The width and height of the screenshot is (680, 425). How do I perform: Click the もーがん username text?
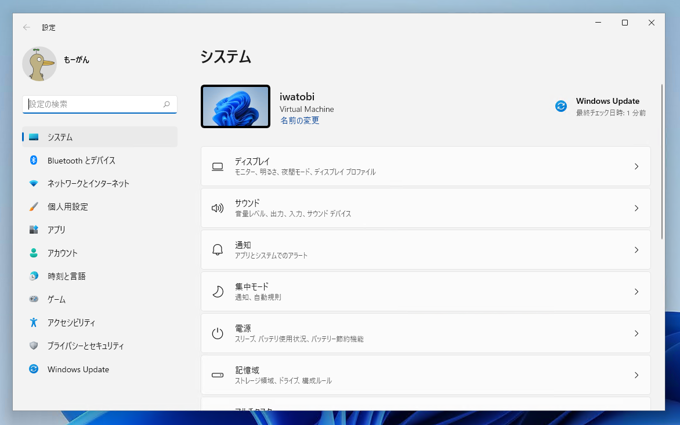click(x=76, y=60)
